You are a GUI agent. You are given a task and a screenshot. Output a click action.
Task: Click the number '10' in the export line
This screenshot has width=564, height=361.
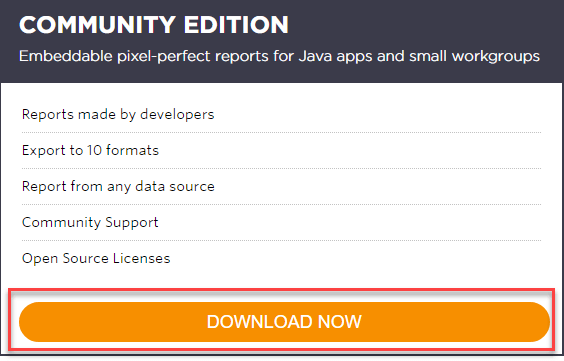95,150
